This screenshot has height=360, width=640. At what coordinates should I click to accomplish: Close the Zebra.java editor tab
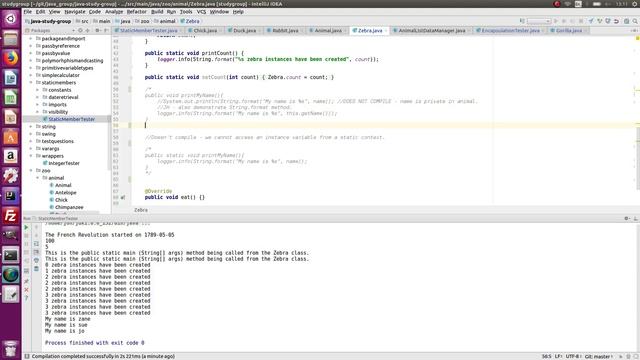tap(386, 31)
